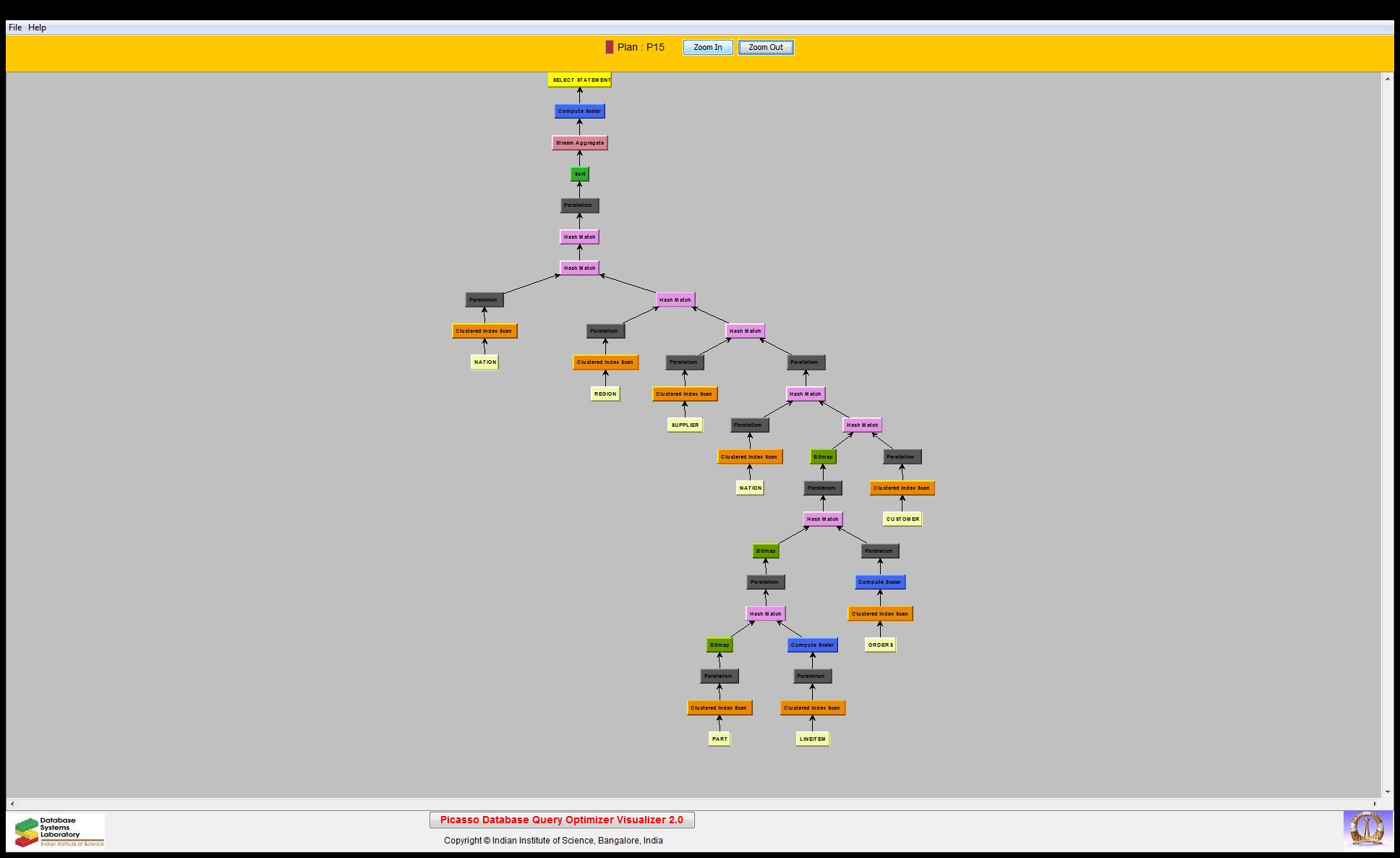Select the PART table node
Image resolution: width=1400 pixels, height=858 pixels.
click(720, 739)
